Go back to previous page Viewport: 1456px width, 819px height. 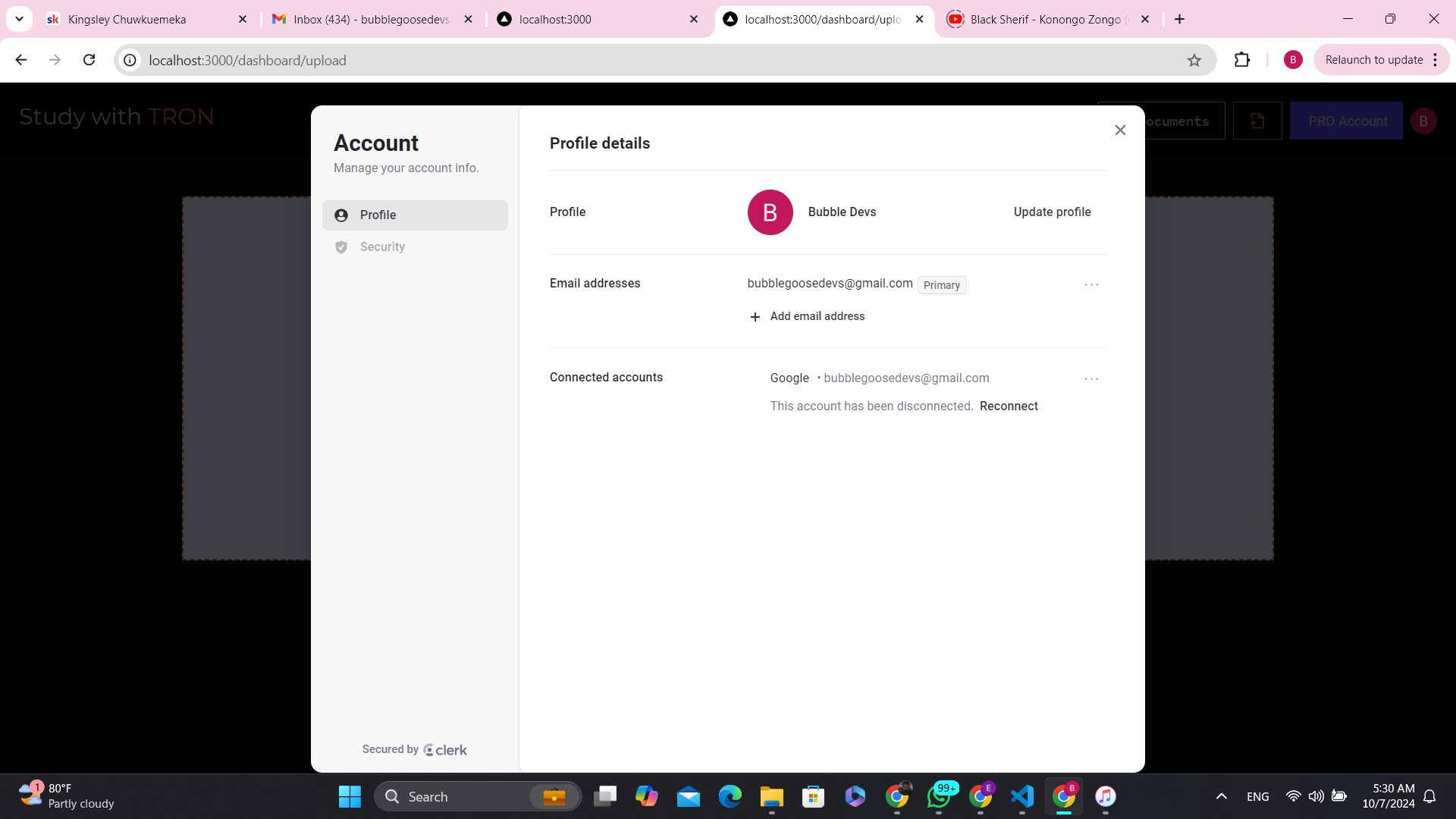pos(21,60)
